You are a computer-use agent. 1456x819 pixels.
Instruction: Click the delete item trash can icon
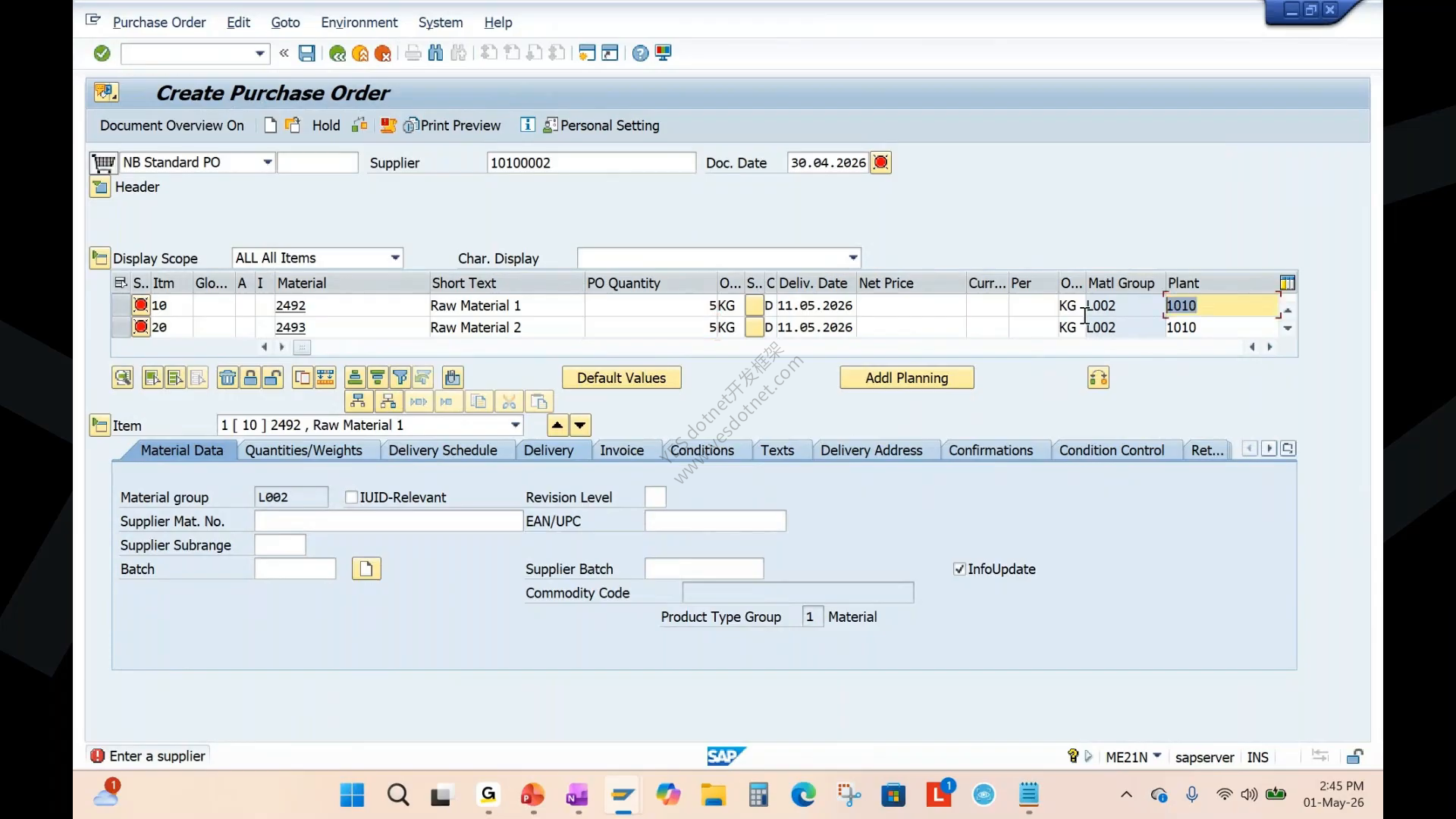point(227,378)
